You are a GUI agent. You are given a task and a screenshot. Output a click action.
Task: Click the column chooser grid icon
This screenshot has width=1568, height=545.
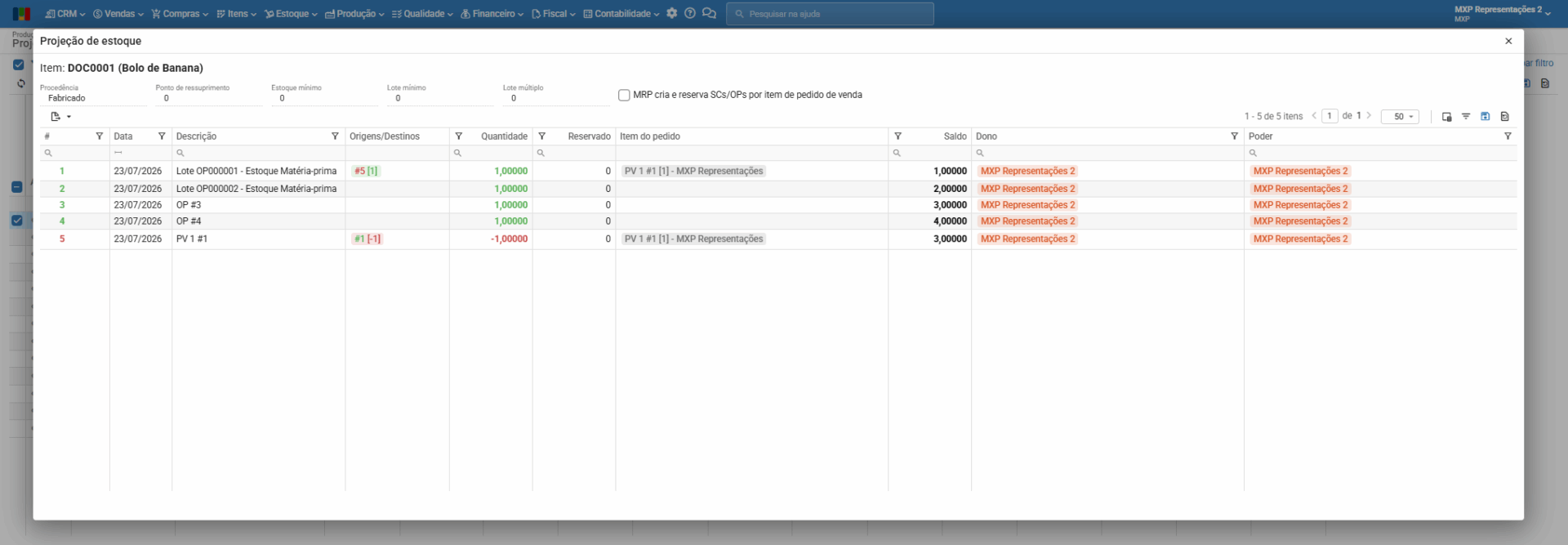(1446, 116)
